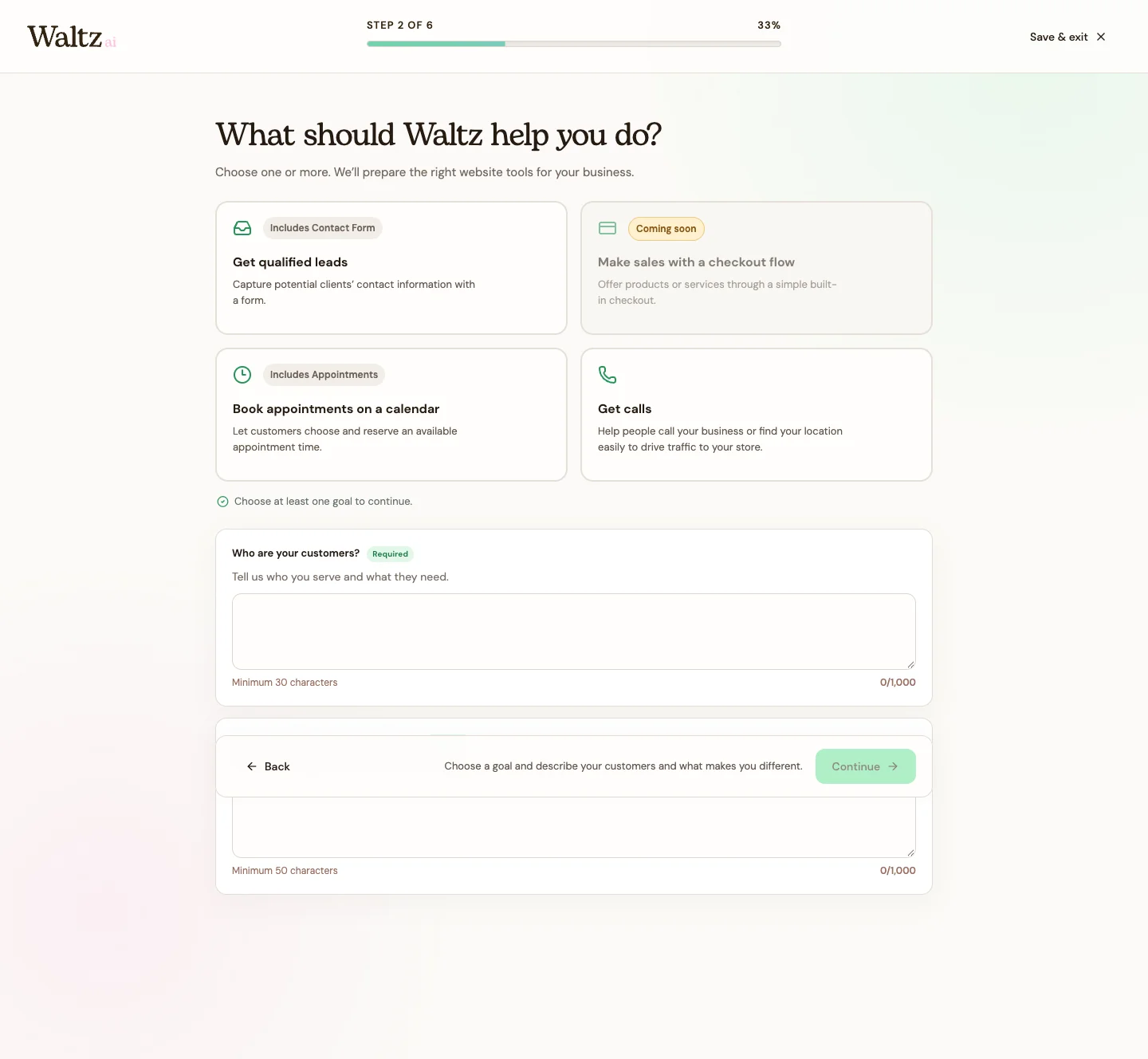This screenshot has height=1059, width=1148.
Task: Click the phone icon on Get calls card
Action: pos(607,375)
